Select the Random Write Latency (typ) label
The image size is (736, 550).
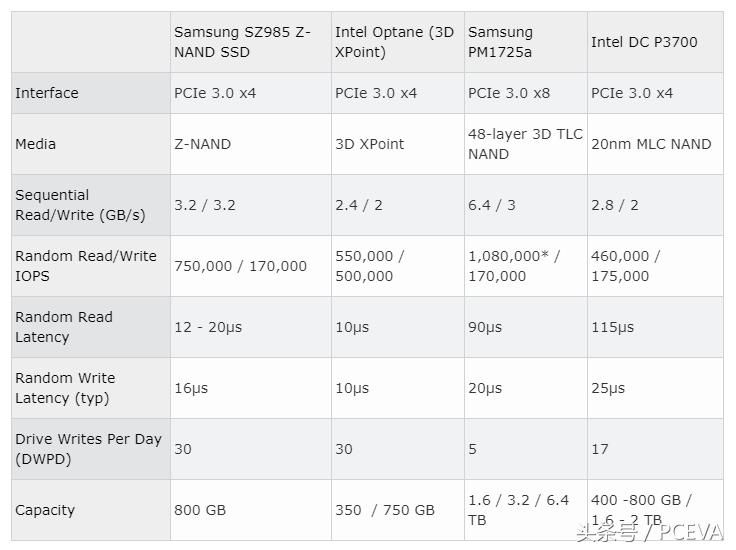click(x=65, y=388)
